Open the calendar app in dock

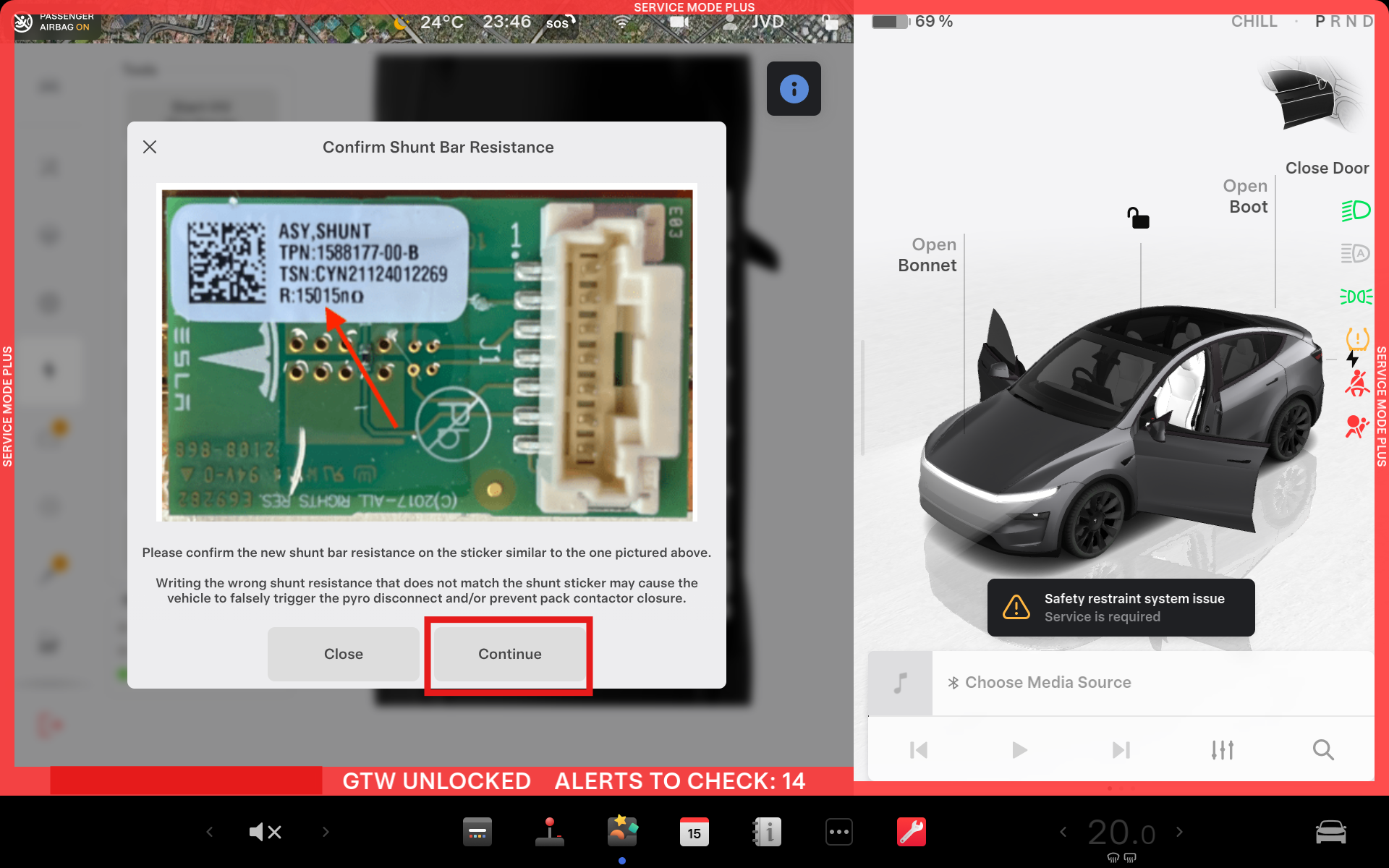tap(694, 832)
